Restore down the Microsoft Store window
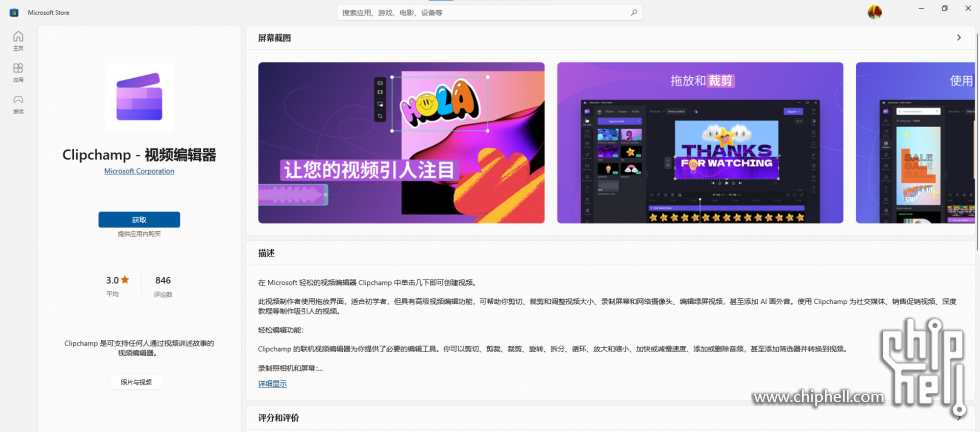Image resolution: width=980 pixels, height=432 pixels. (x=944, y=8)
